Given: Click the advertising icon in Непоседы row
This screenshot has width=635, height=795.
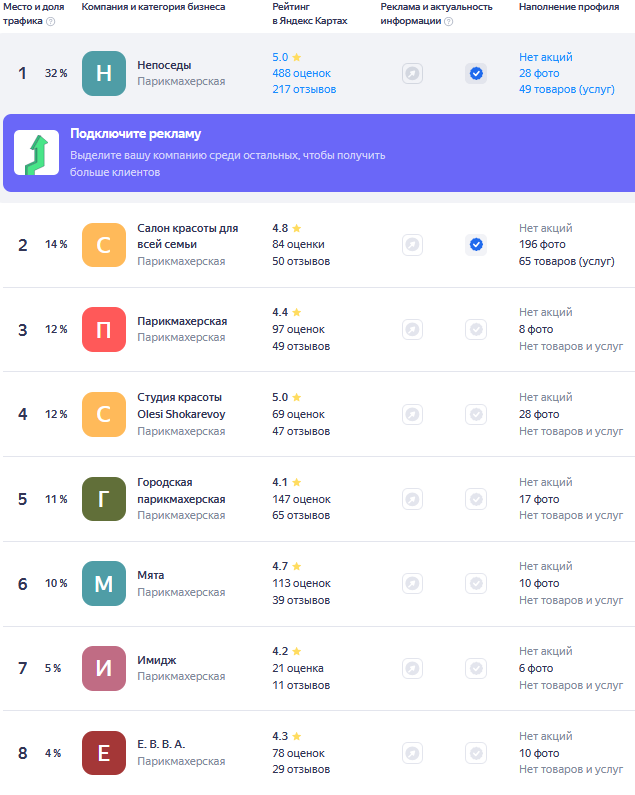Looking at the screenshot, I should (x=412, y=74).
